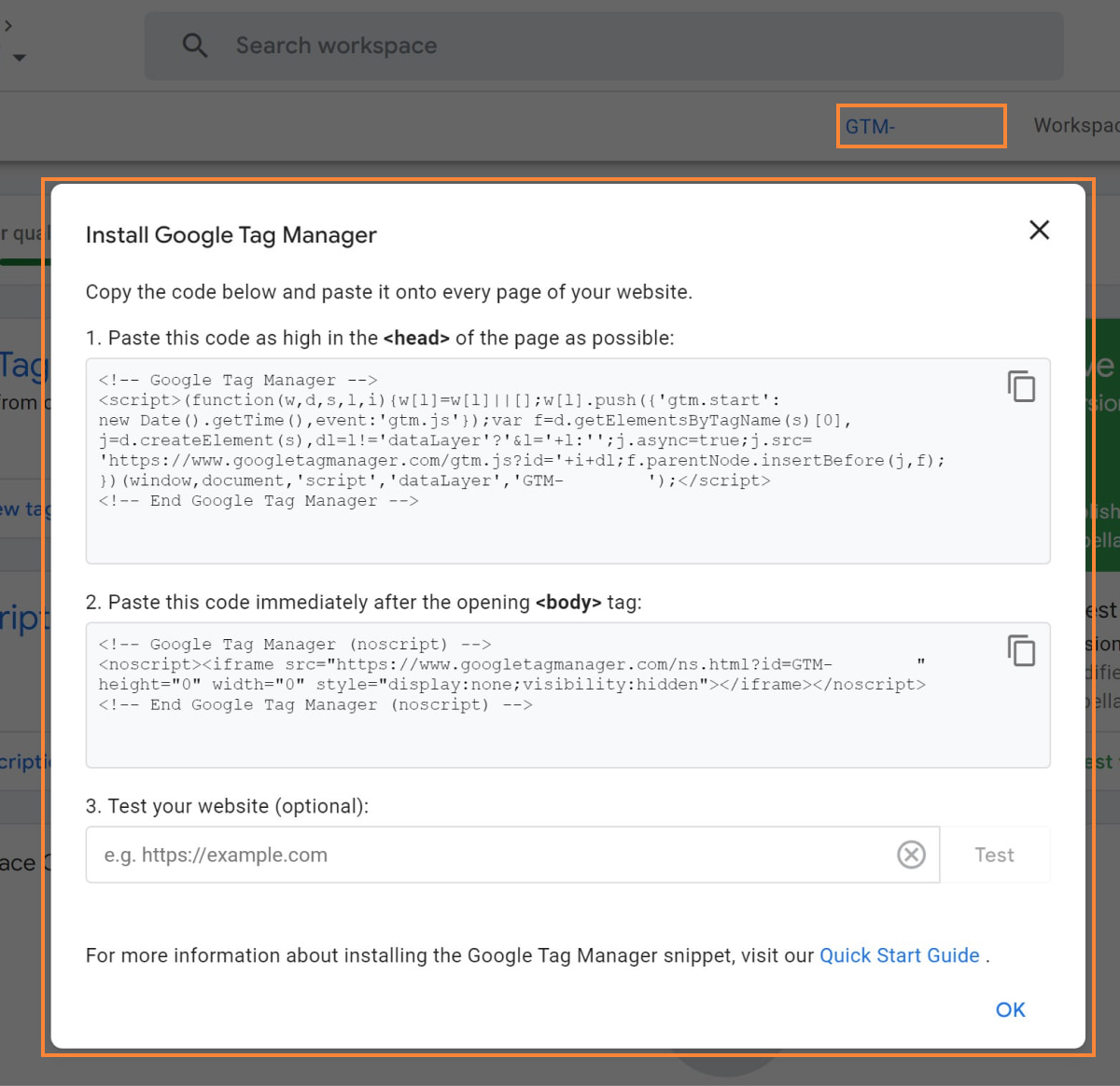Expand the top-left chevron arrow
Viewport: 1120px width, 1086px height.
pyautogui.click(x=8, y=25)
